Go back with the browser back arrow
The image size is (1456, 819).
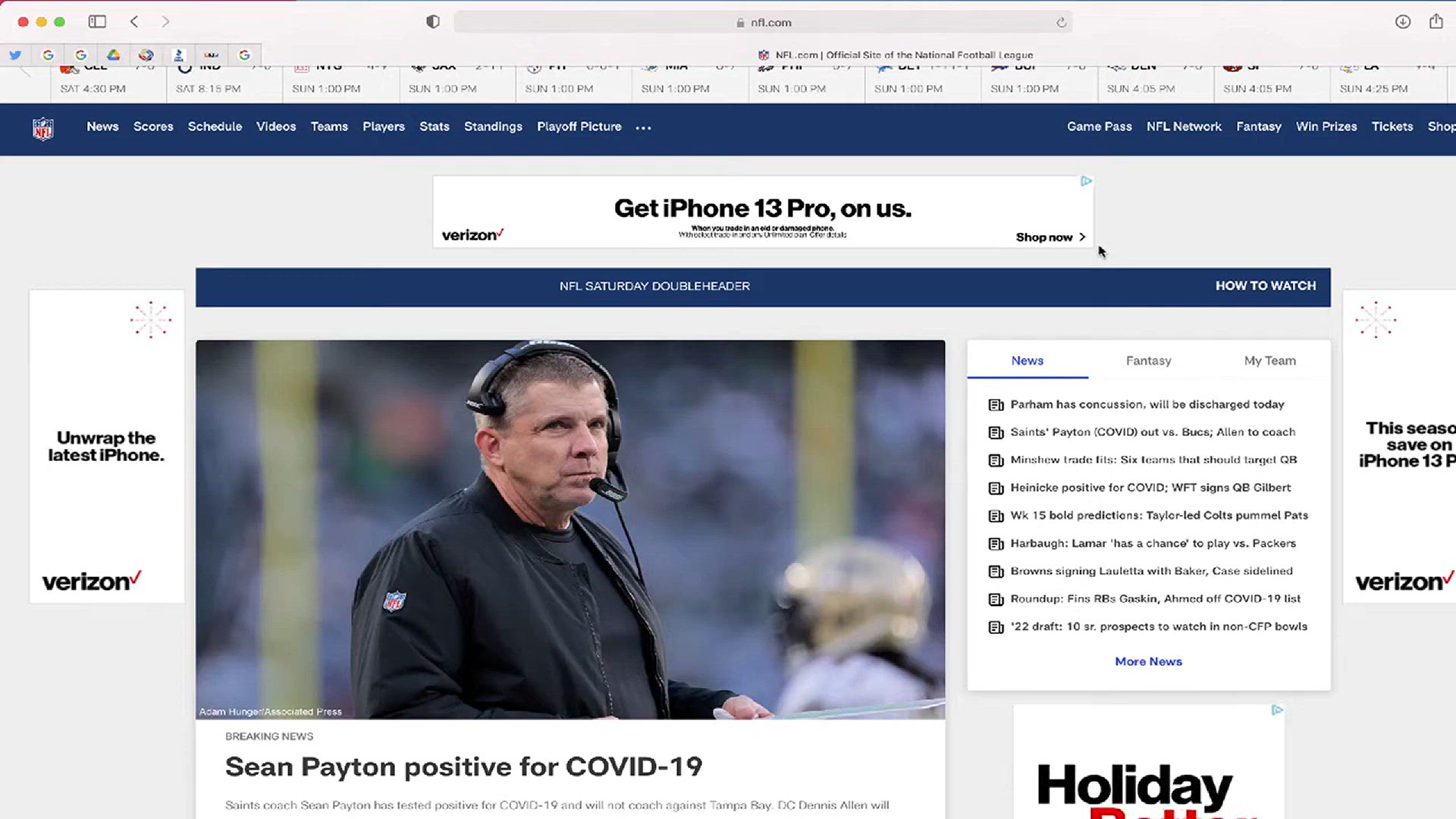click(x=134, y=22)
